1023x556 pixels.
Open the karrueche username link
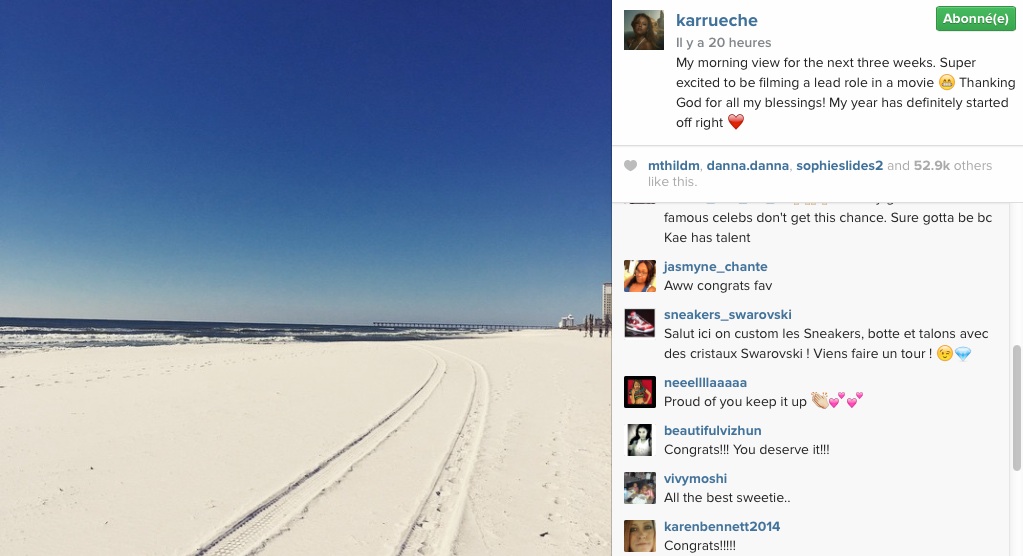click(x=716, y=20)
